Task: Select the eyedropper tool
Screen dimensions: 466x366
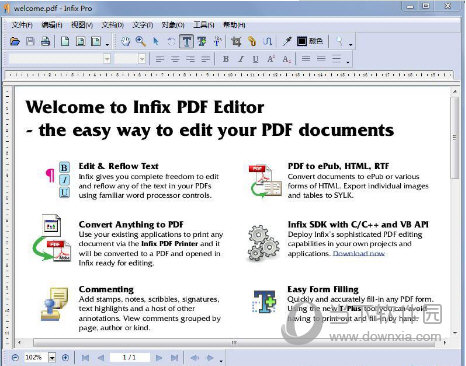Action: pyautogui.click(x=287, y=41)
